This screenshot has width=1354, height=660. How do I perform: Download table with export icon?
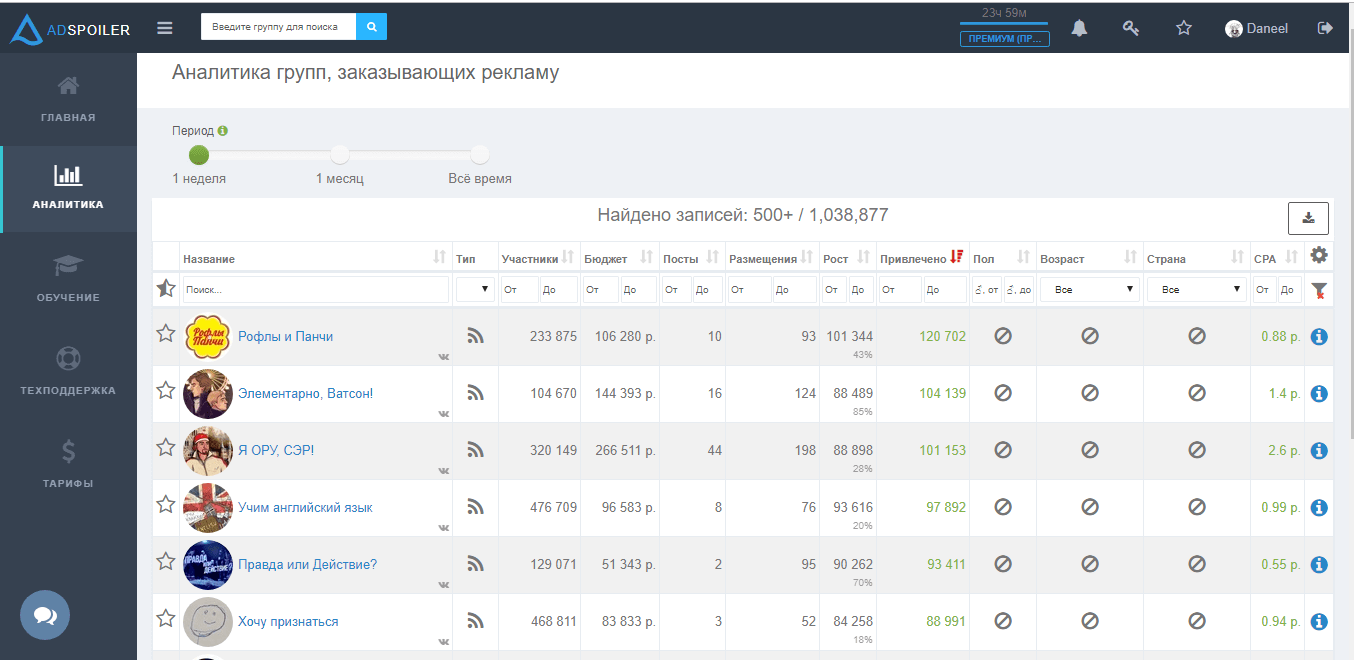click(1308, 218)
